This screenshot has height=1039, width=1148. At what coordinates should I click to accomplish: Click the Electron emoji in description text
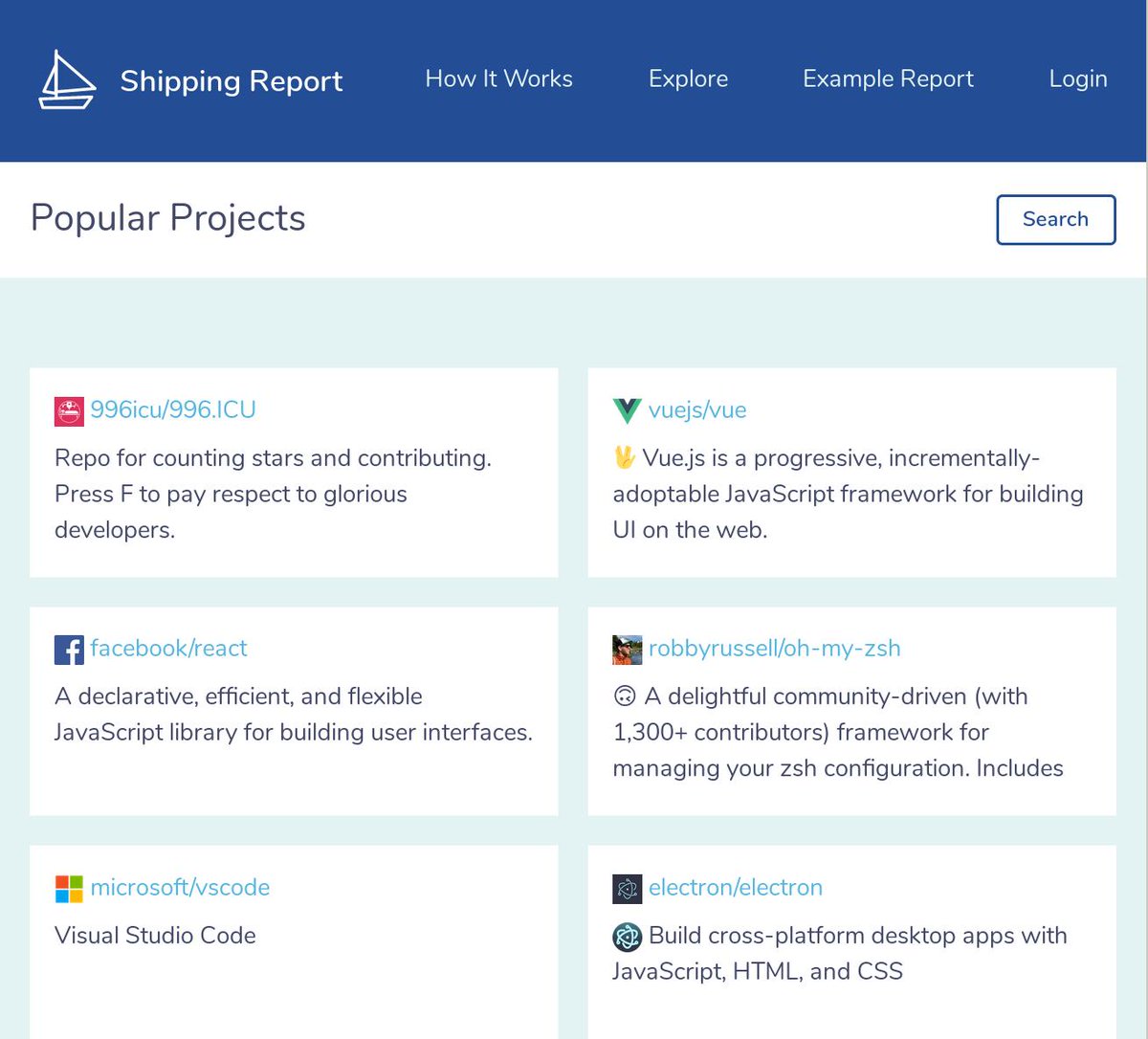pyautogui.click(x=627, y=937)
